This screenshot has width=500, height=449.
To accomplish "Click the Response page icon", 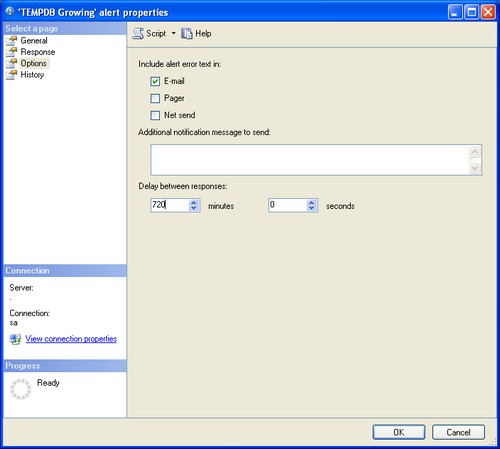I will [12, 52].
